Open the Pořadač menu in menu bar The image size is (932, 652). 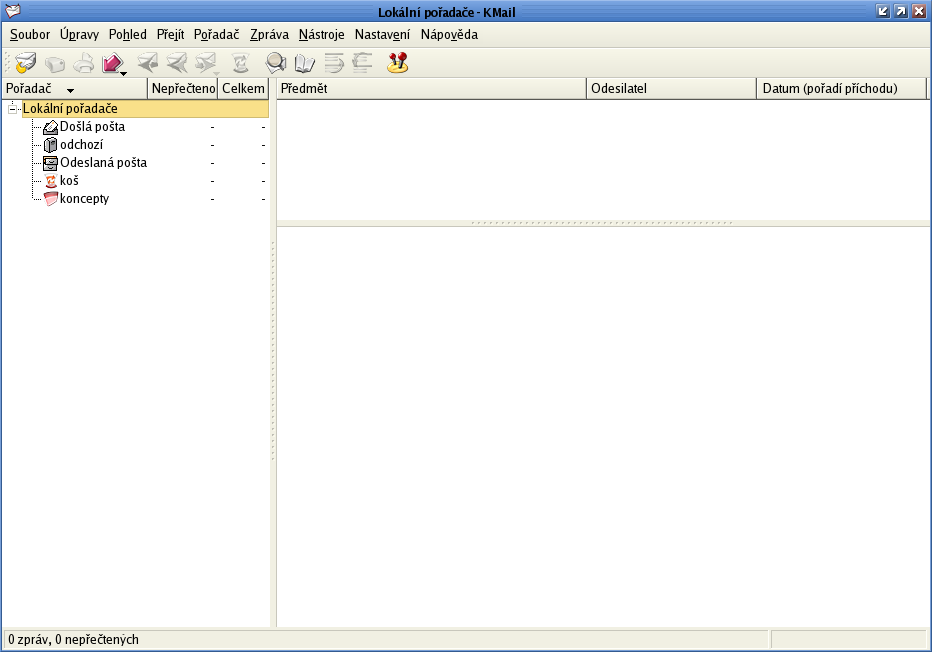point(216,34)
